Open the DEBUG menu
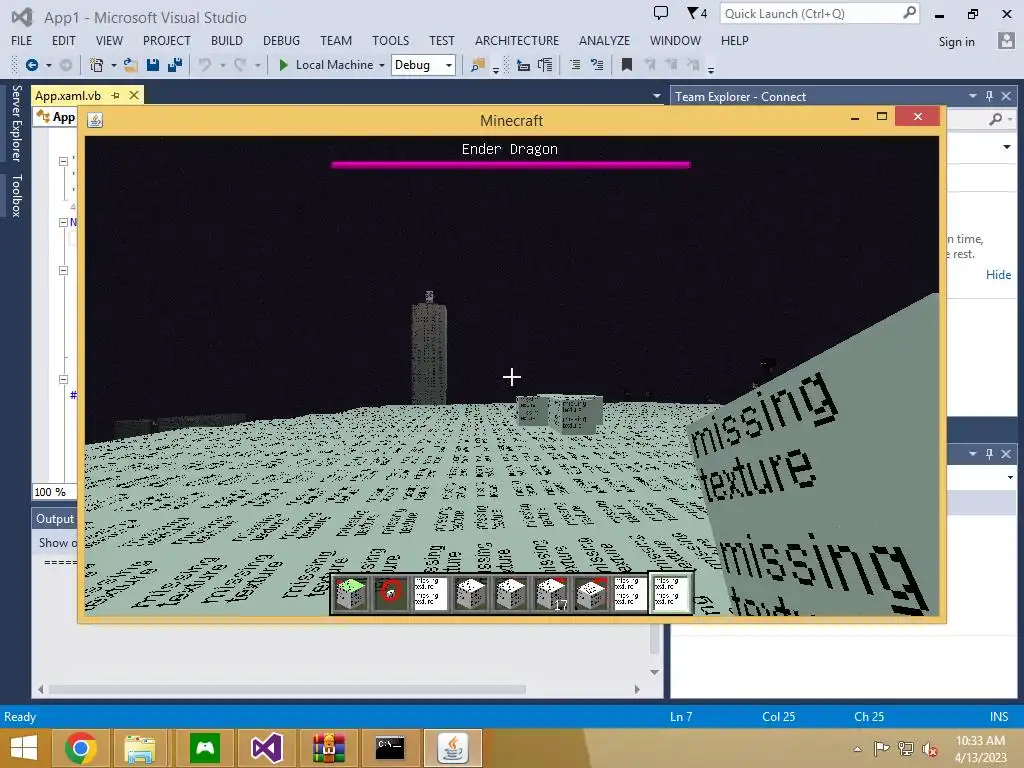1024x768 pixels. point(281,40)
